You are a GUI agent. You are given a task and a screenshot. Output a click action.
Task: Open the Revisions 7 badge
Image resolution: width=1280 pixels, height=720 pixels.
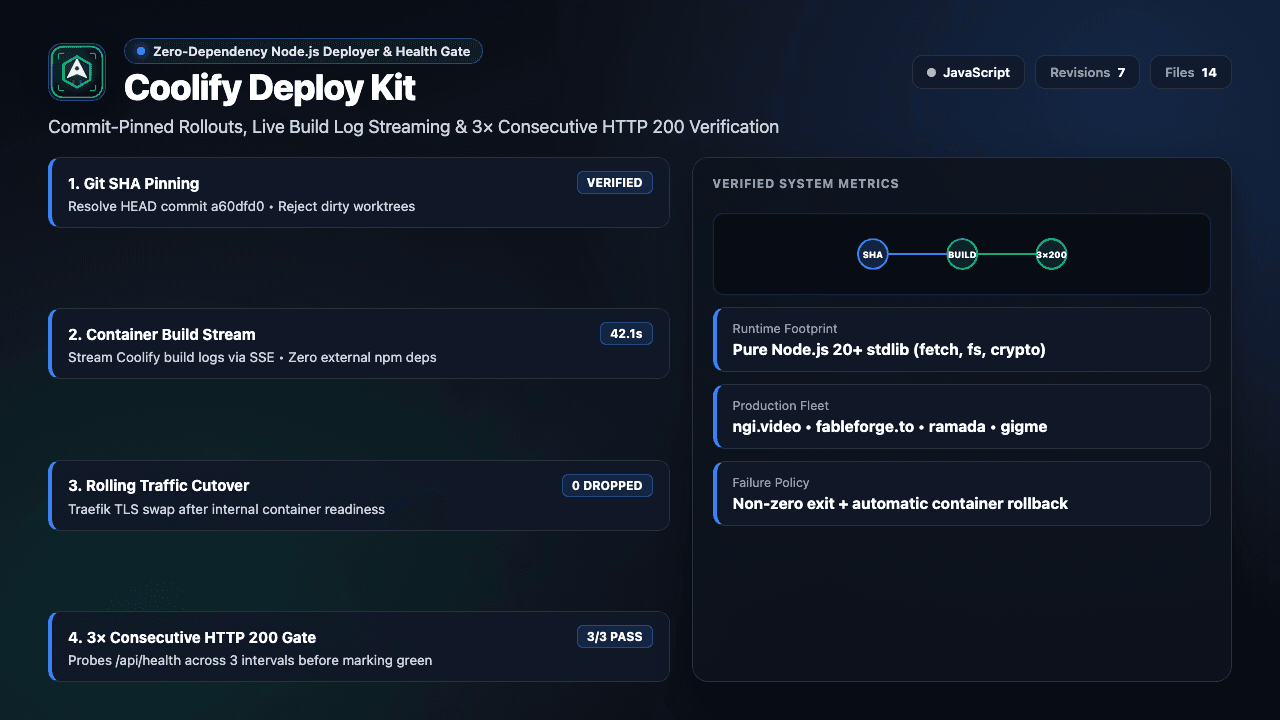click(x=1087, y=72)
